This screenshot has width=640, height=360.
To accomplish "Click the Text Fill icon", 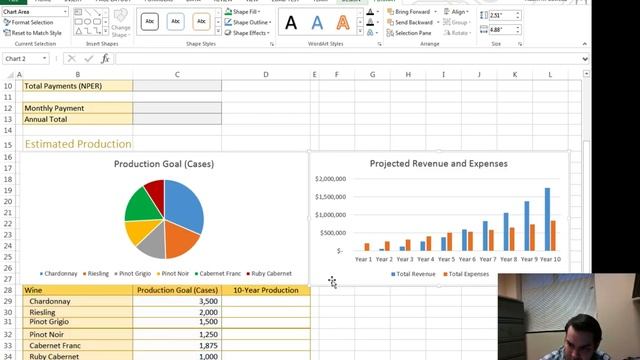I will (370, 12).
